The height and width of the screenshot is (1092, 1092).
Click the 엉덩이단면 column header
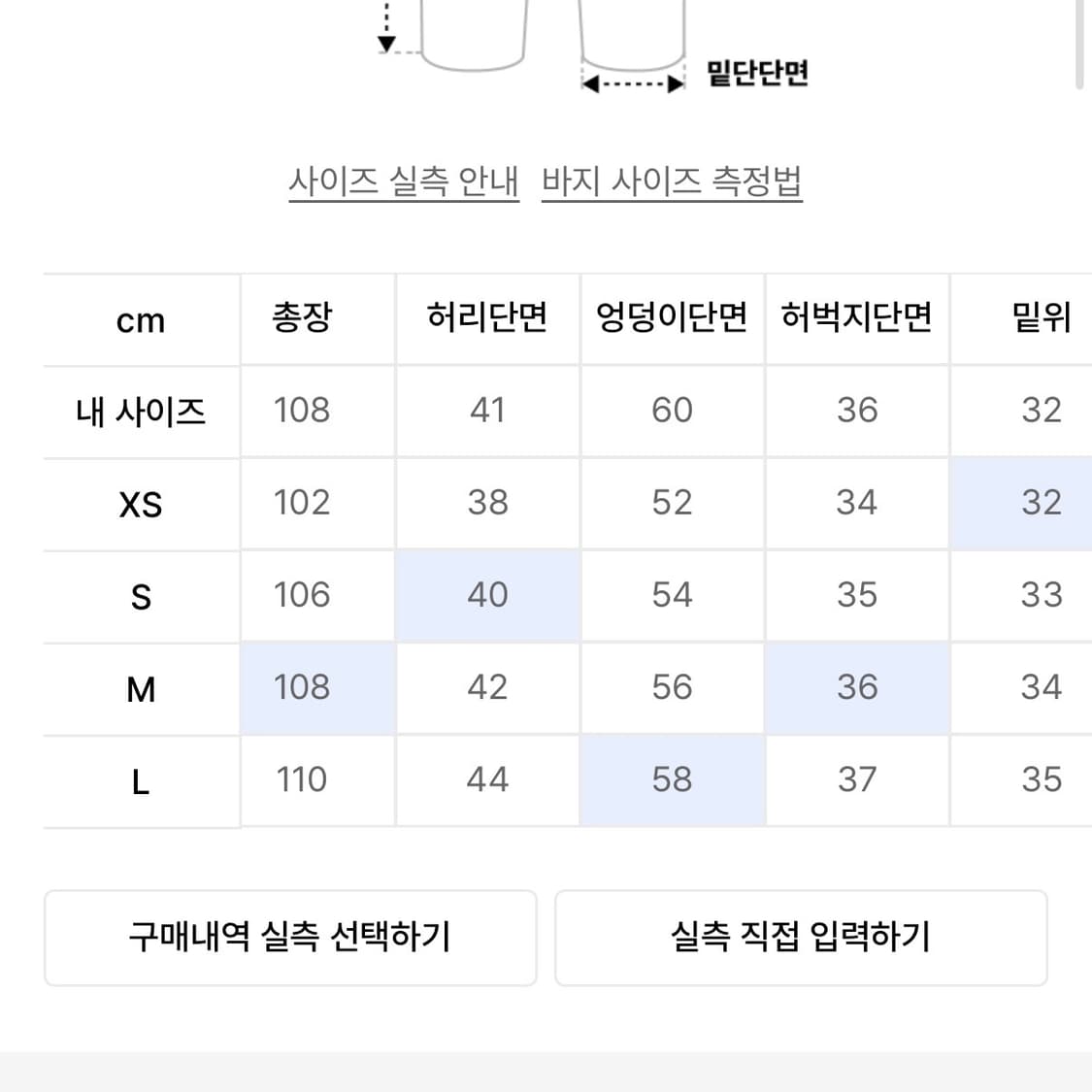[x=672, y=316]
